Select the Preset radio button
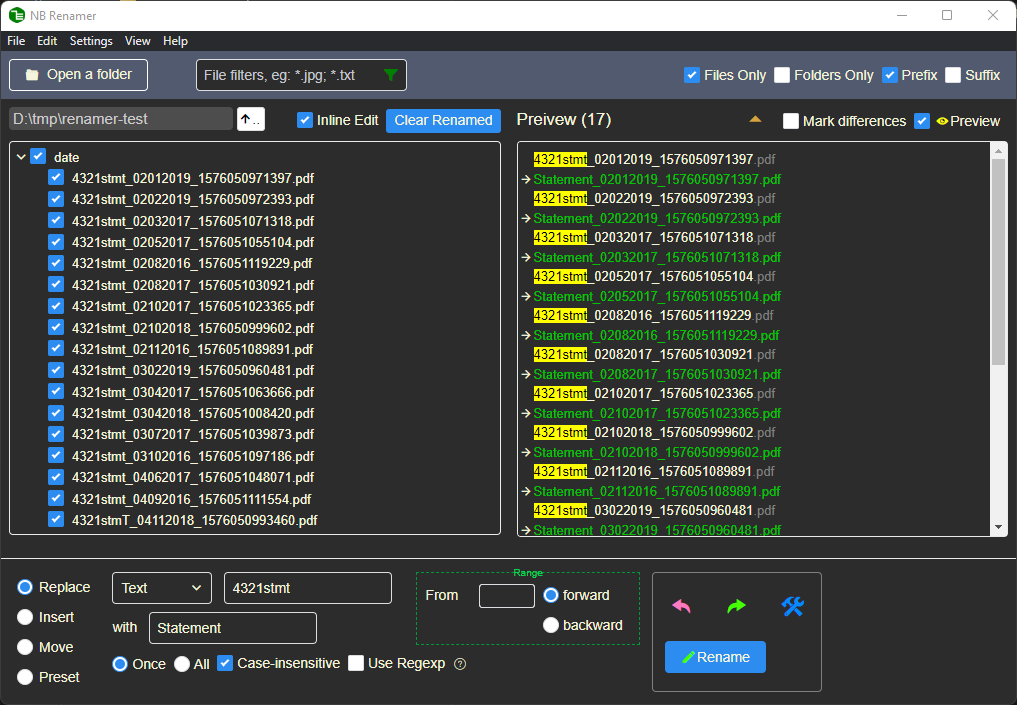Viewport: 1017px width, 705px height. [25, 677]
